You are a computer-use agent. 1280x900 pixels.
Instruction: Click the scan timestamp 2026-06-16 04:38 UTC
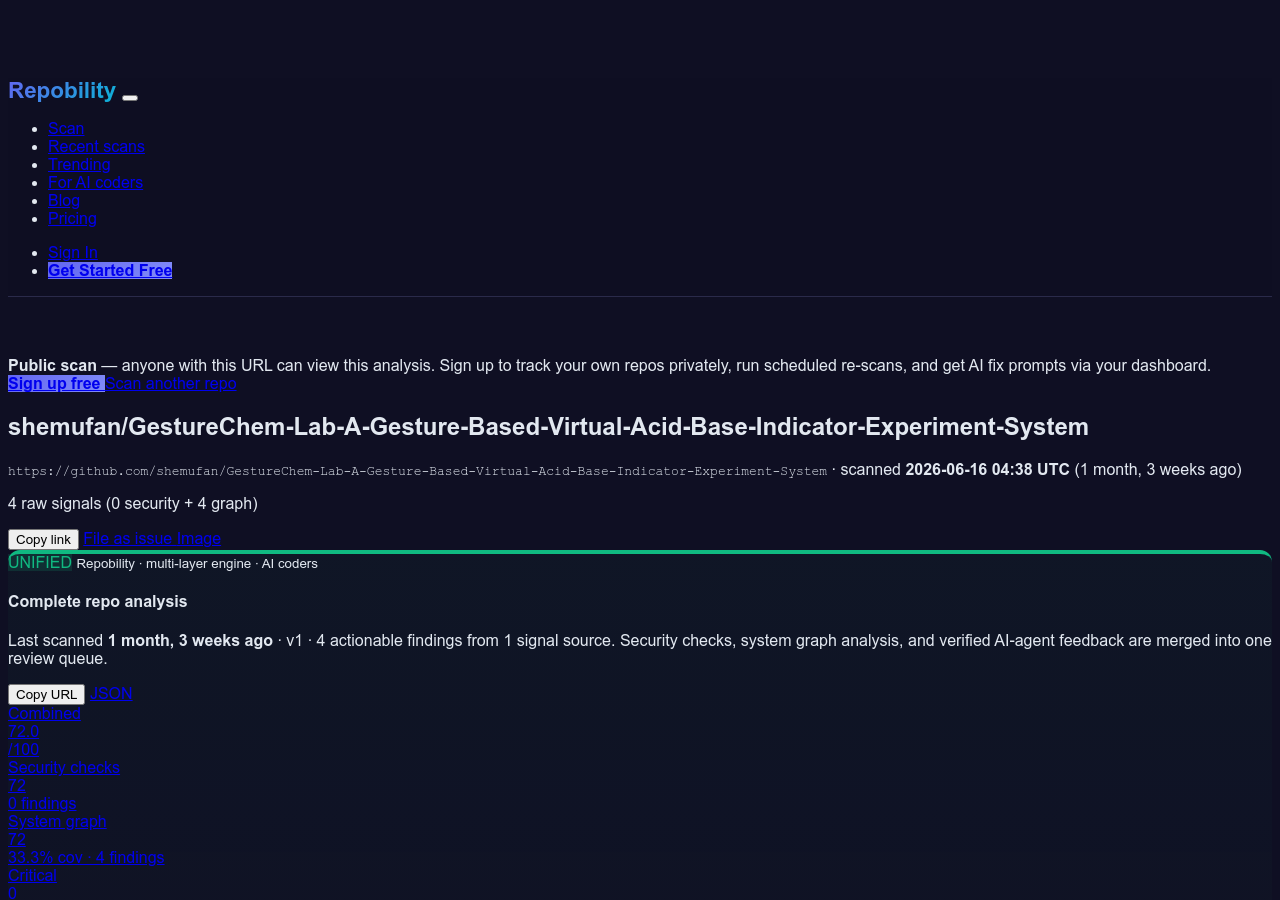coord(987,469)
